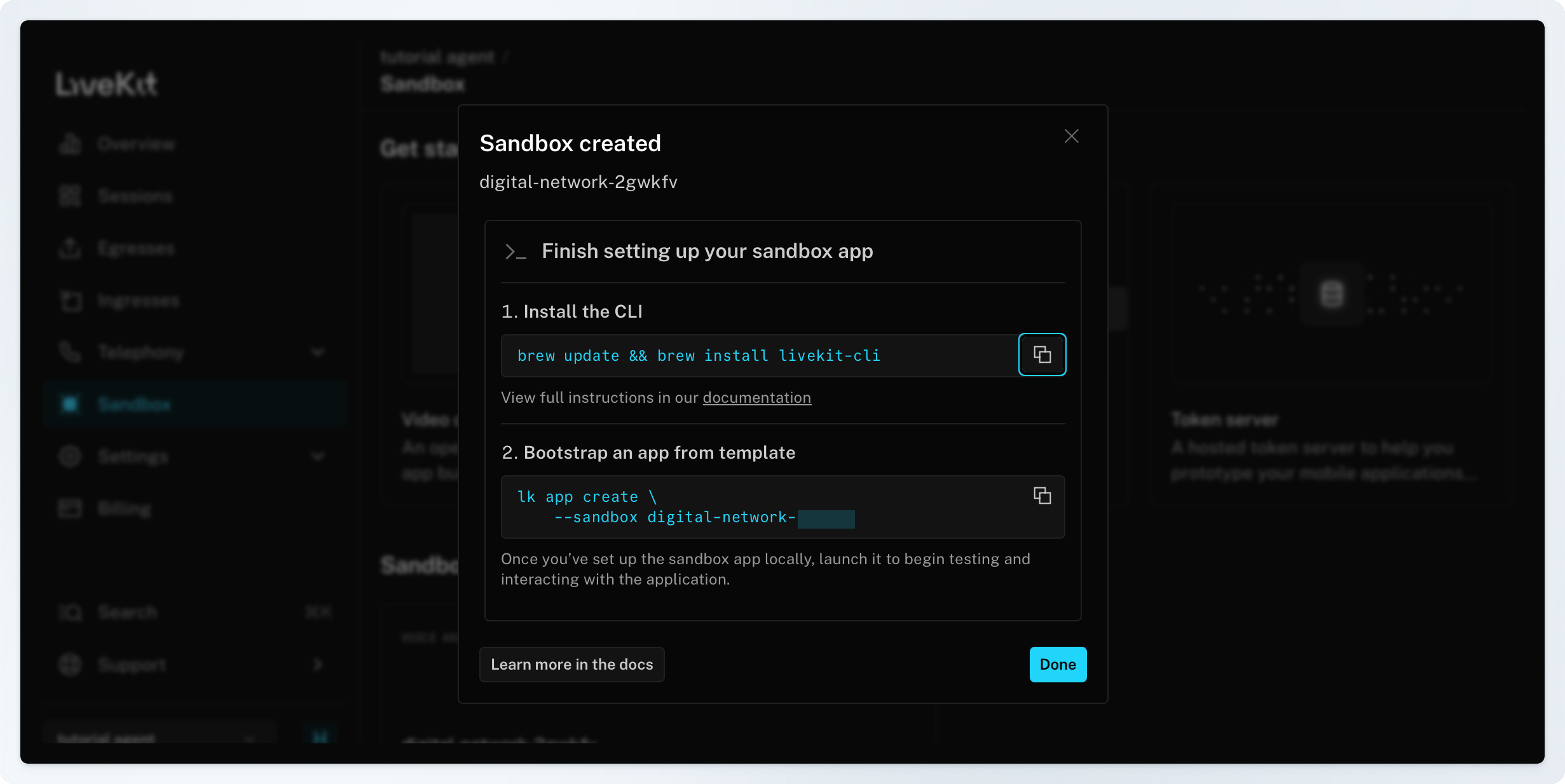The image size is (1565, 784).
Task: Click the Billing card icon
Action: tap(70, 508)
